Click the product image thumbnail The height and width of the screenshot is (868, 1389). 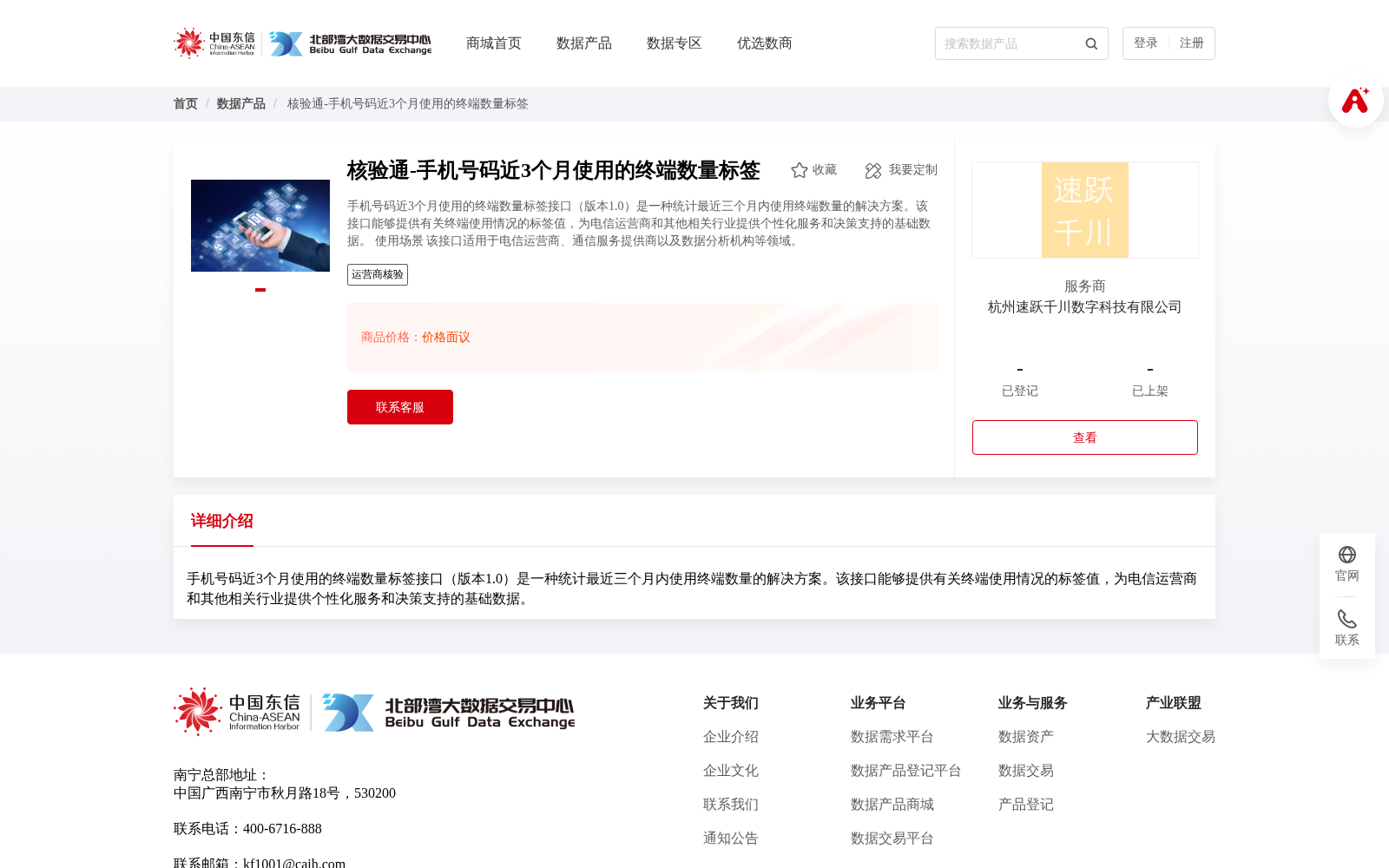point(260,226)
